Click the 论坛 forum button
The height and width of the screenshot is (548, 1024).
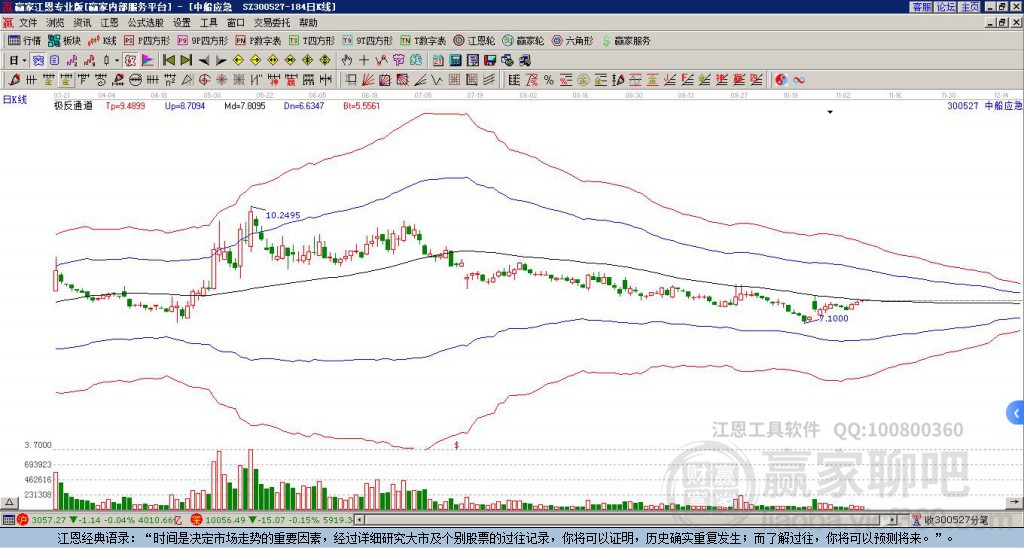[x=946, y=7]
